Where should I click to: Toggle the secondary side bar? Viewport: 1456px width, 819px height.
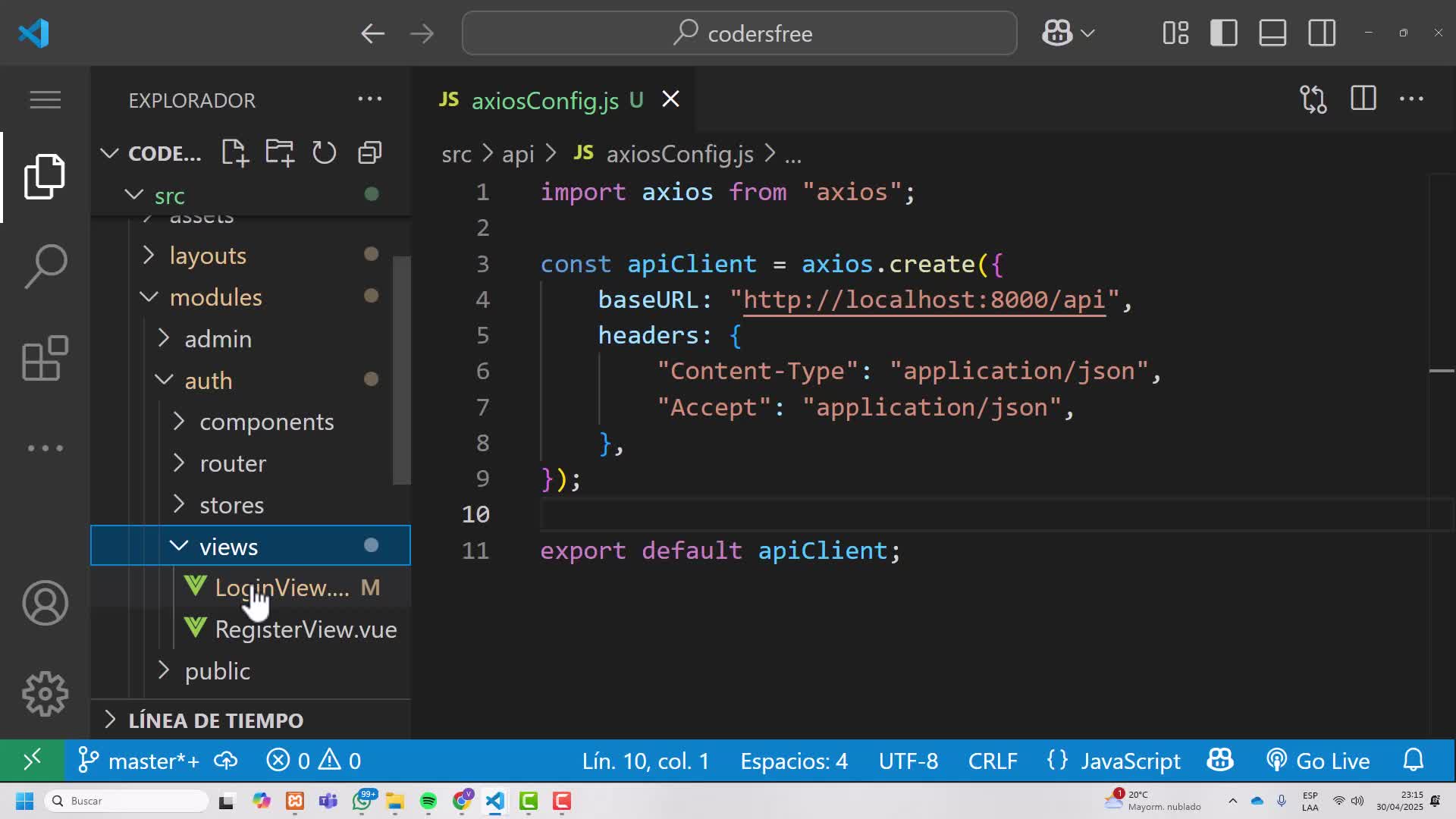point(1322,33)
